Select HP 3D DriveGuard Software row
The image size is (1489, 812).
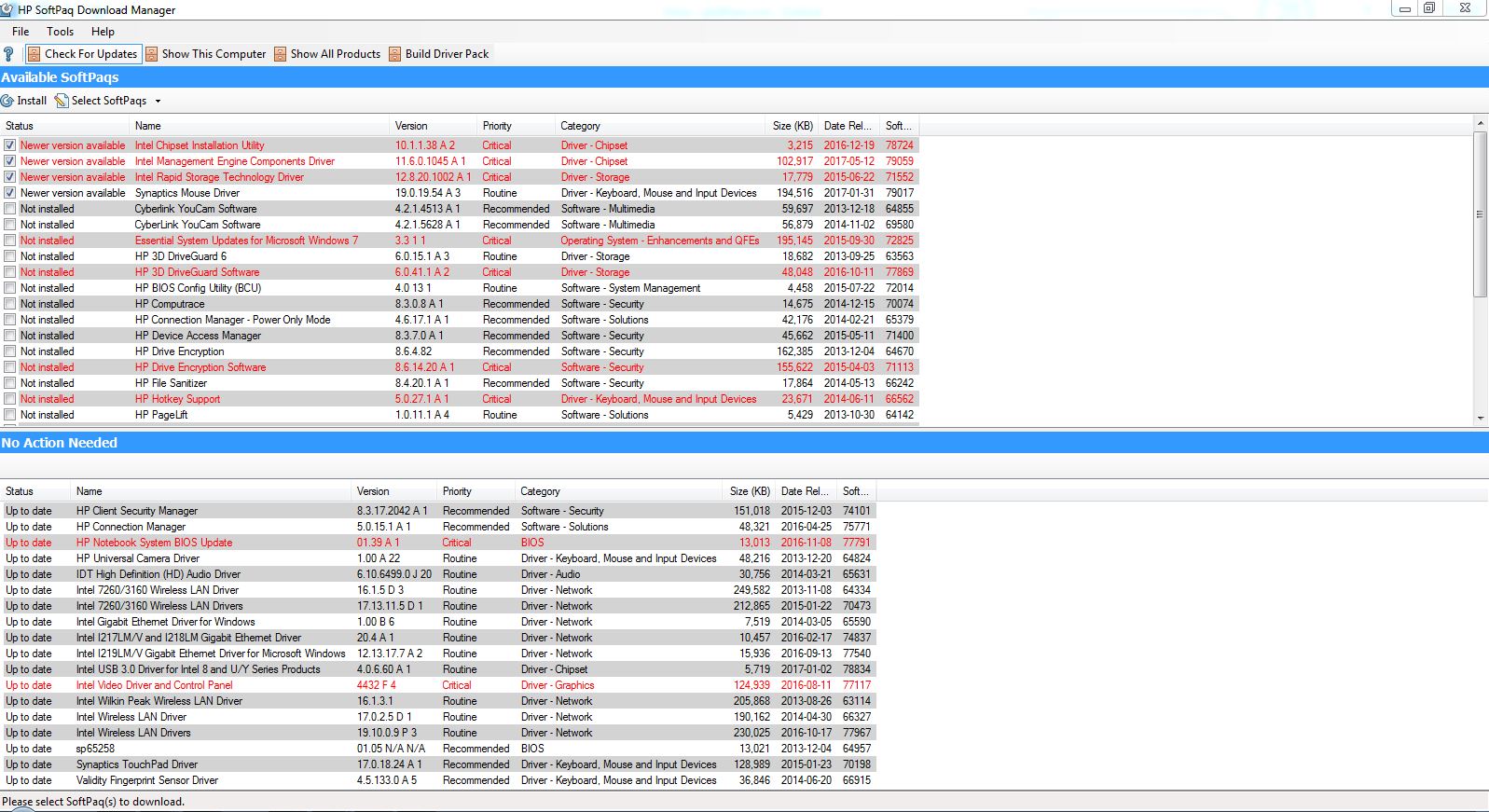[x=460, y=272]
